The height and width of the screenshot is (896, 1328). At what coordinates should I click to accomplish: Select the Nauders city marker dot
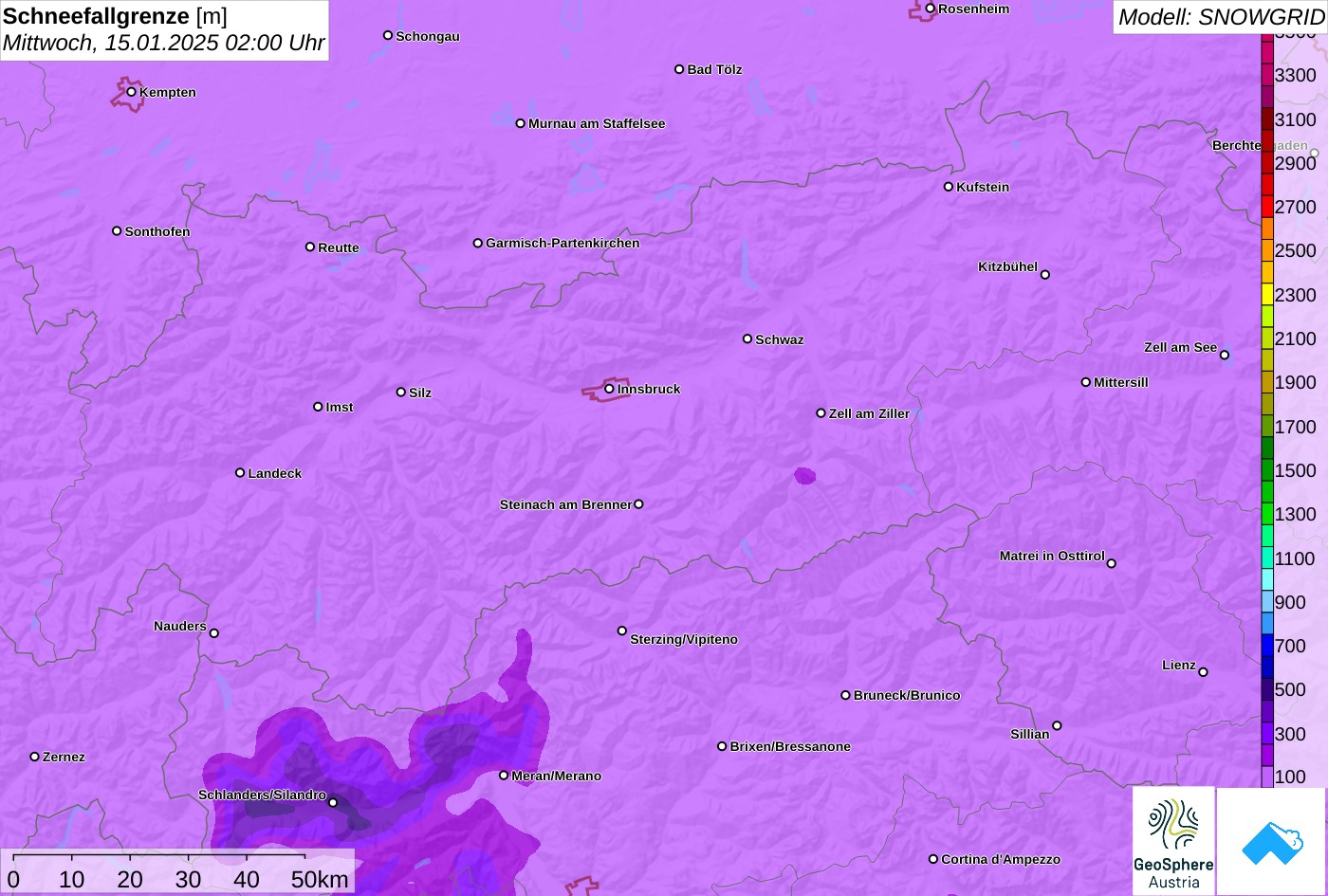click(x=214, y=633)
